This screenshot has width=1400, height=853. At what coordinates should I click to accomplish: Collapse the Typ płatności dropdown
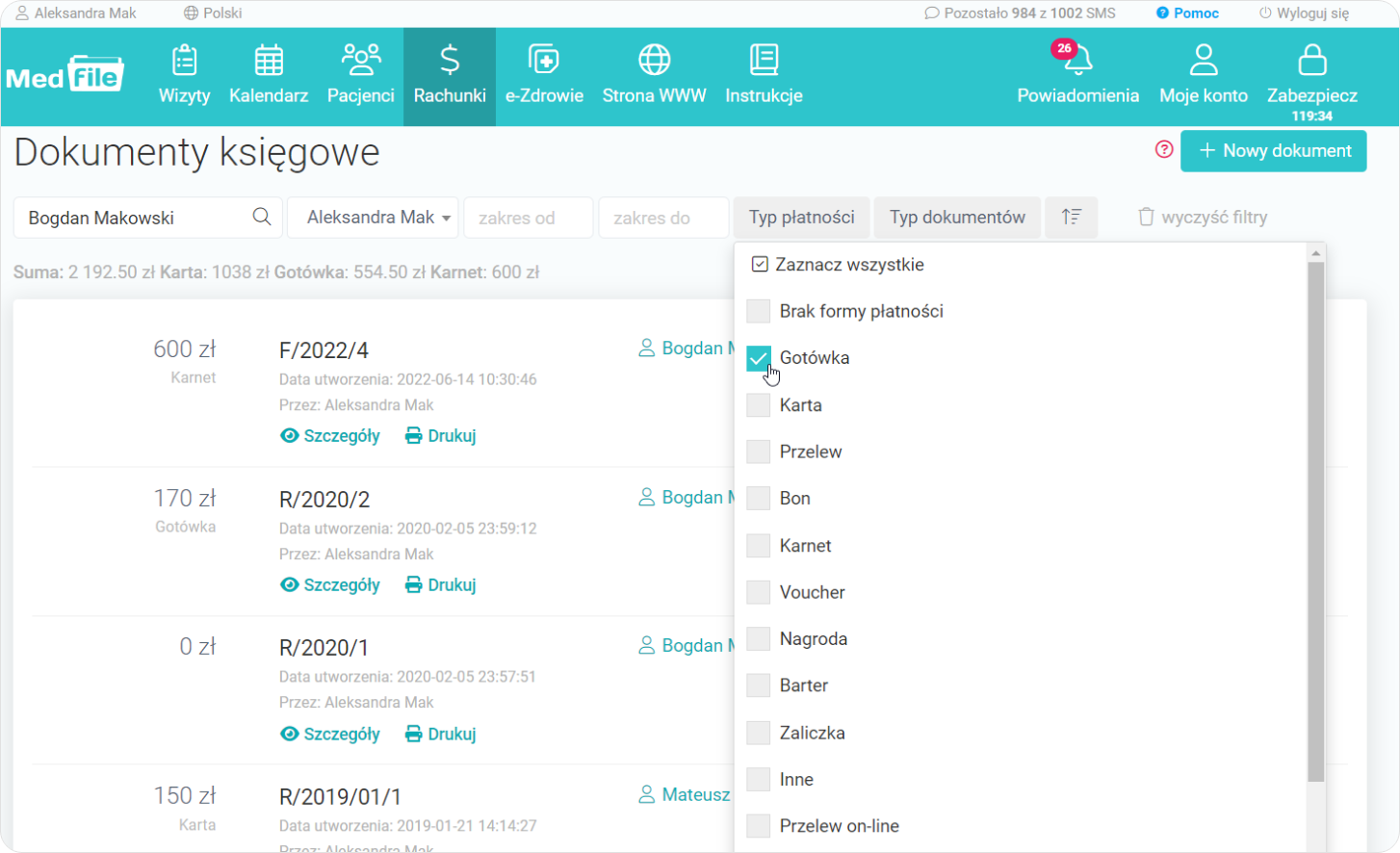click(x=802, y=218)
